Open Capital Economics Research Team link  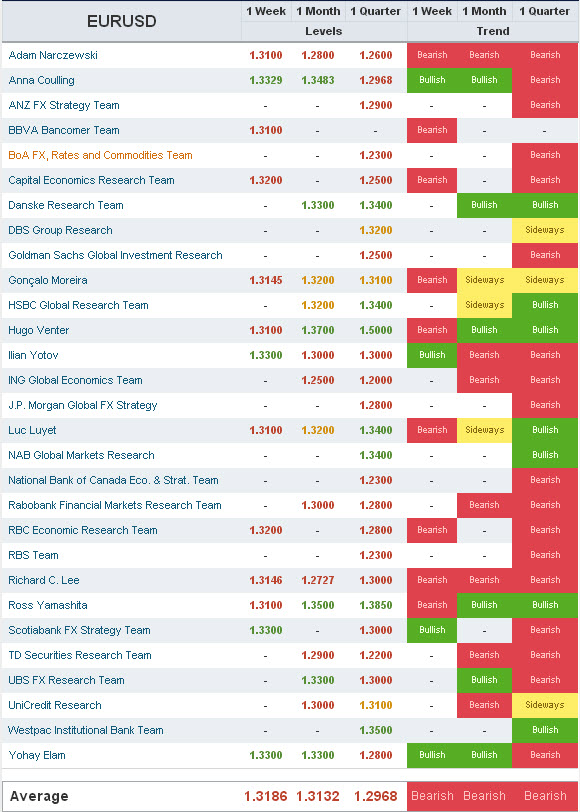[91, 180]
